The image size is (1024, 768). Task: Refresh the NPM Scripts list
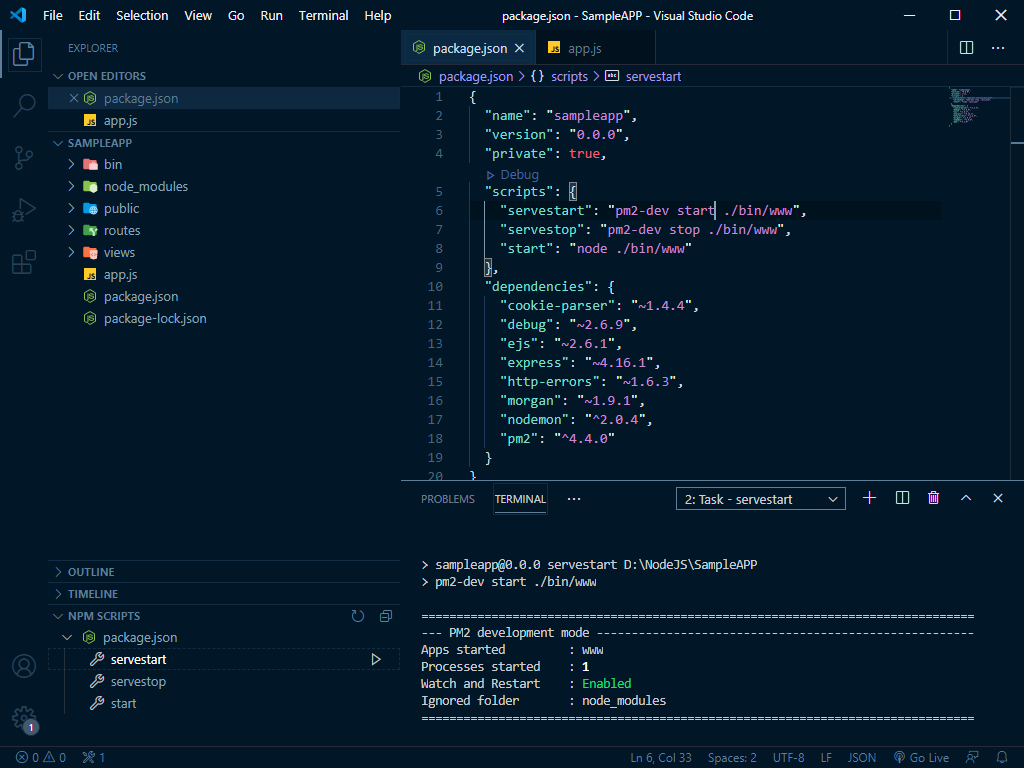point(357,616)
